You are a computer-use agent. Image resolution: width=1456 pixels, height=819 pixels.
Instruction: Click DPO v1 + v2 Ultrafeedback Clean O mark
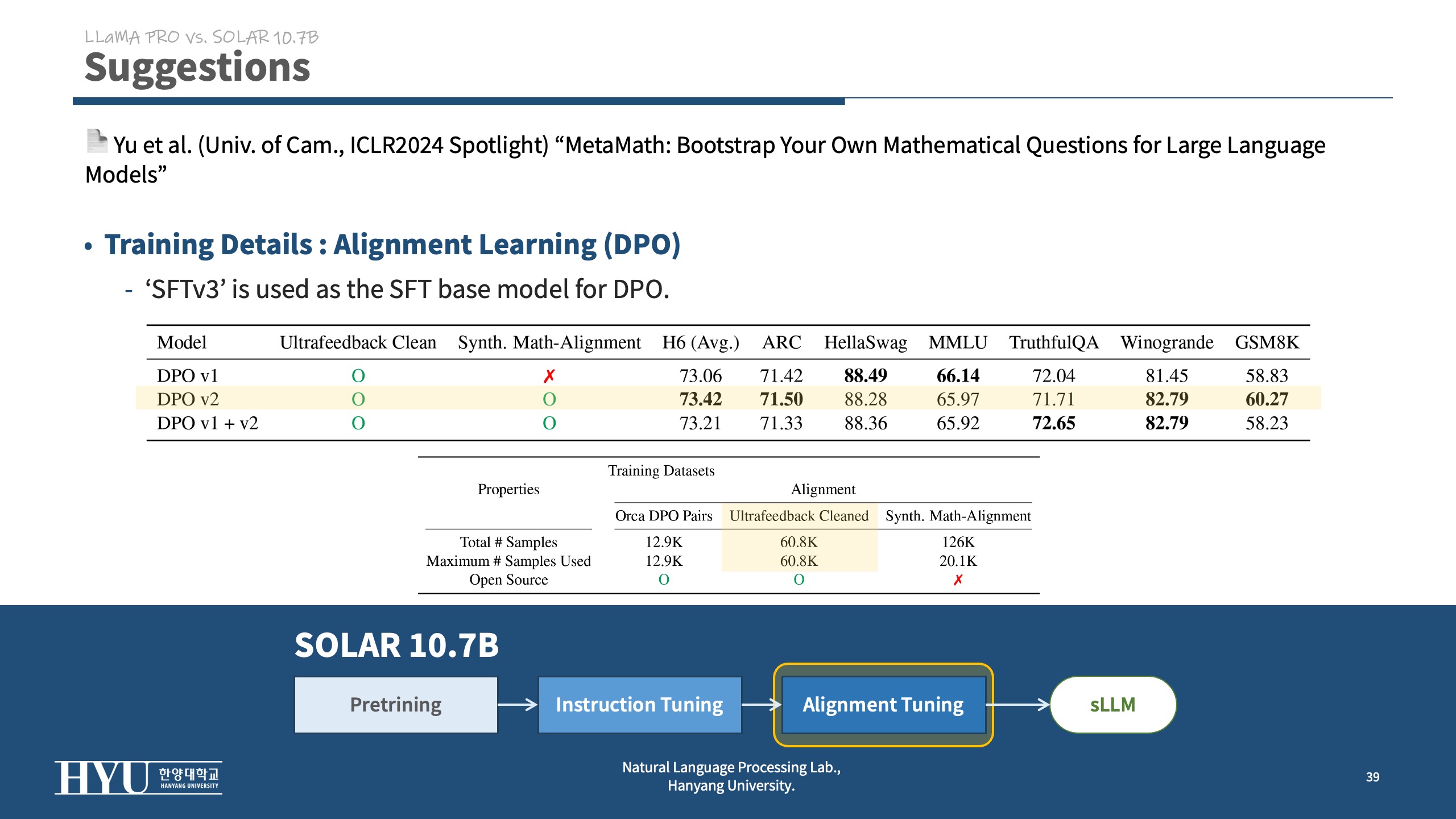358,423
